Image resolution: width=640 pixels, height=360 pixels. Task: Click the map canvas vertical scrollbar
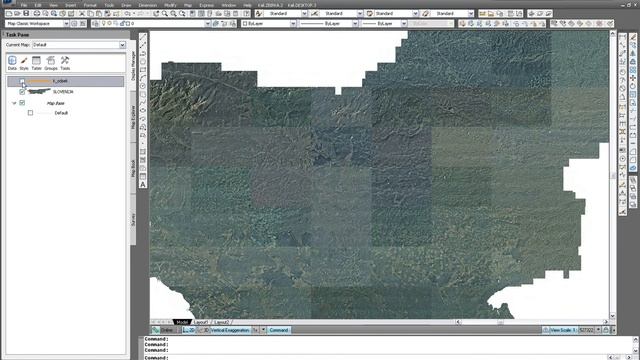click(613, 176)
